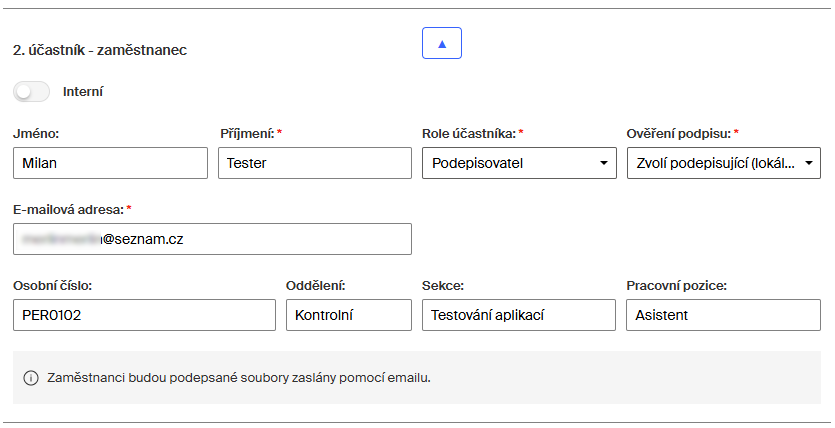The height and width of the screenshot is (428, 835).
Task: Click the Pracovní pozice label
Action: pos(676,285)
